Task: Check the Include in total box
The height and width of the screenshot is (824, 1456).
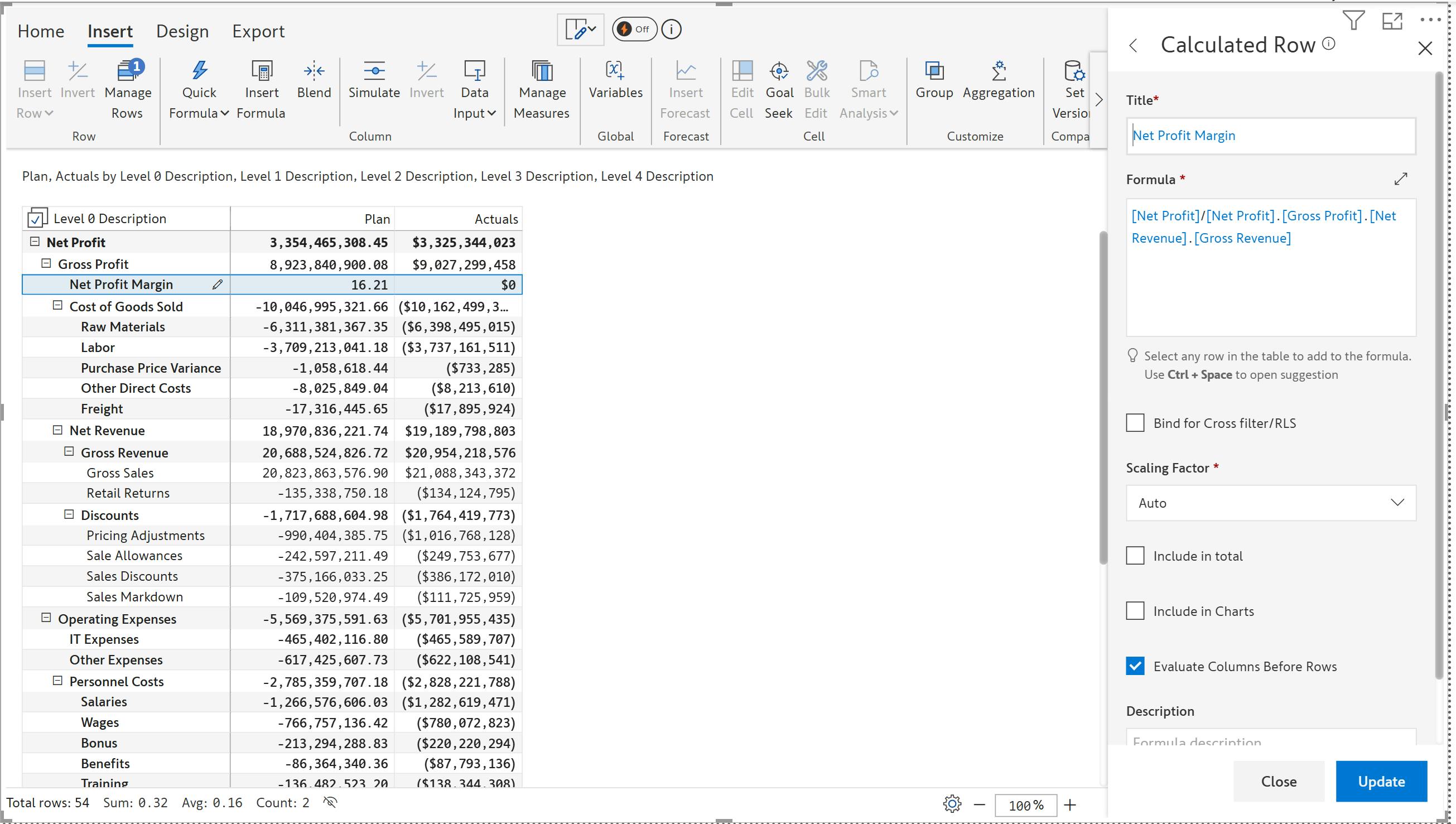Action: 1135,556
